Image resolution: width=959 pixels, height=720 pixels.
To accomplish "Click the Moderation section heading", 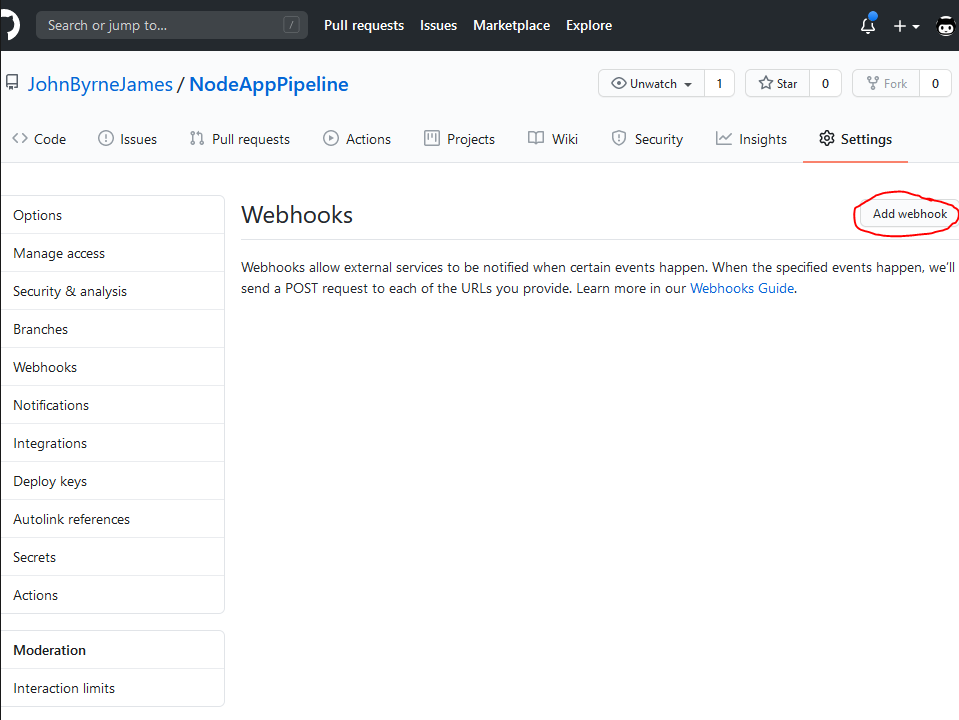I will (50, 650).
